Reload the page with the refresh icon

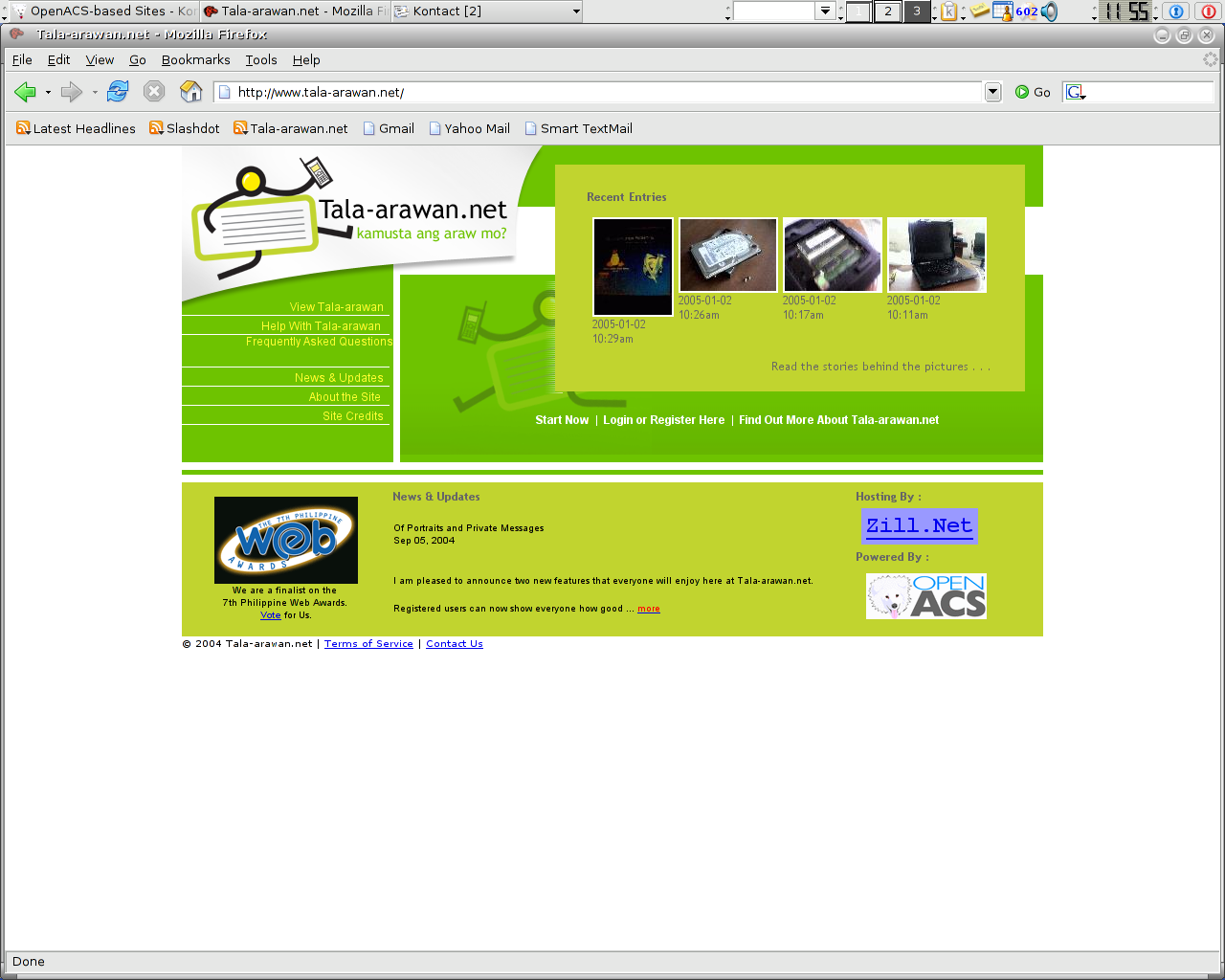118,92
